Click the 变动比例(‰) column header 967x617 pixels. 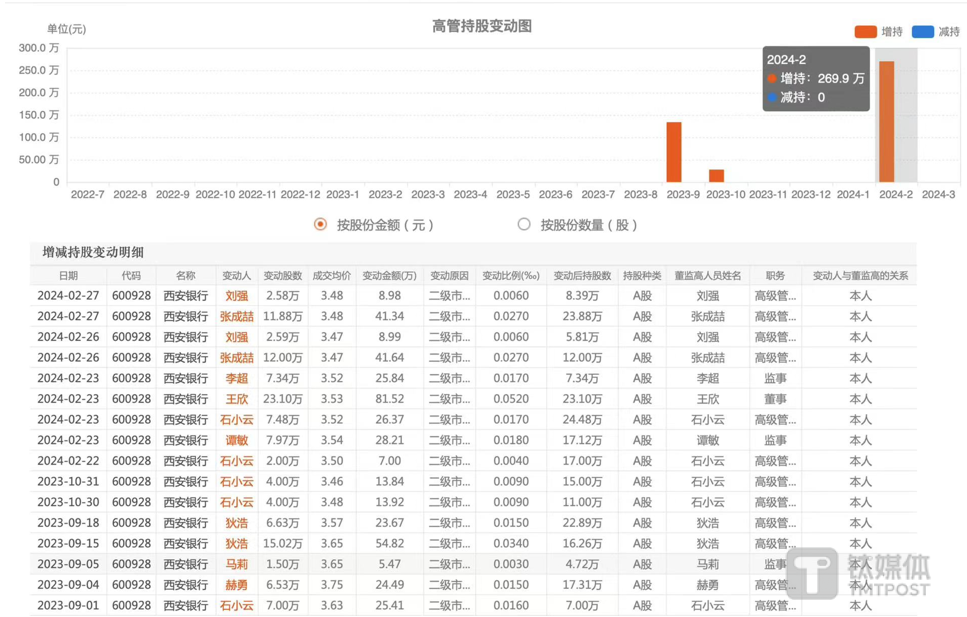click(x=511, y=276)
